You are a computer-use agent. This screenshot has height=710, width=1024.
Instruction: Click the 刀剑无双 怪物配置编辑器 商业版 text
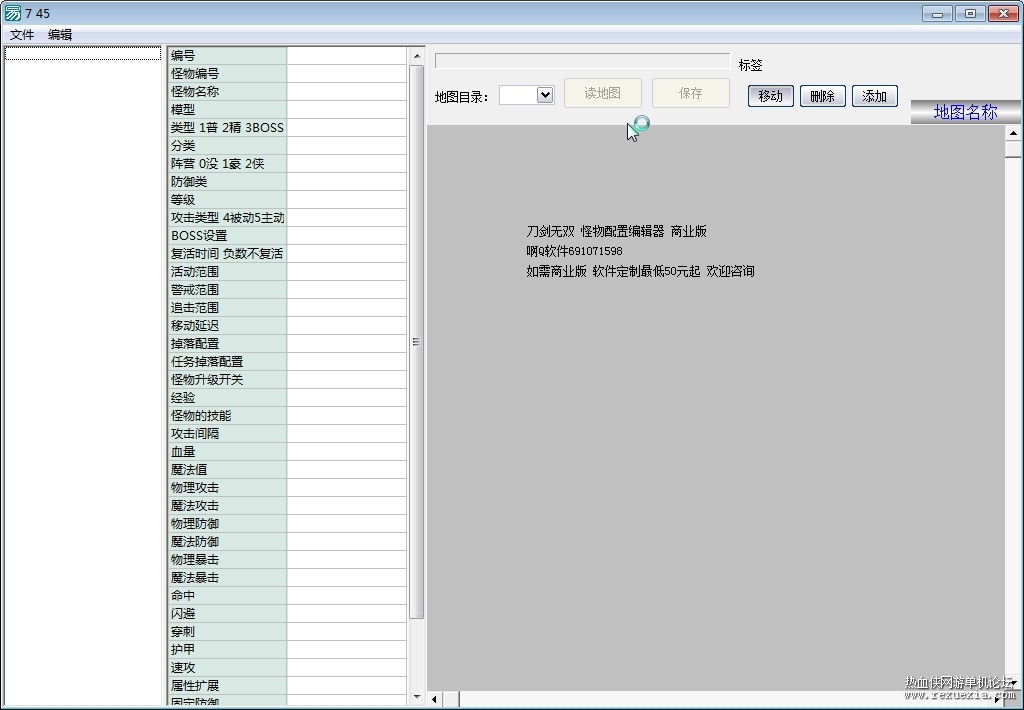(x=616, y=231)
